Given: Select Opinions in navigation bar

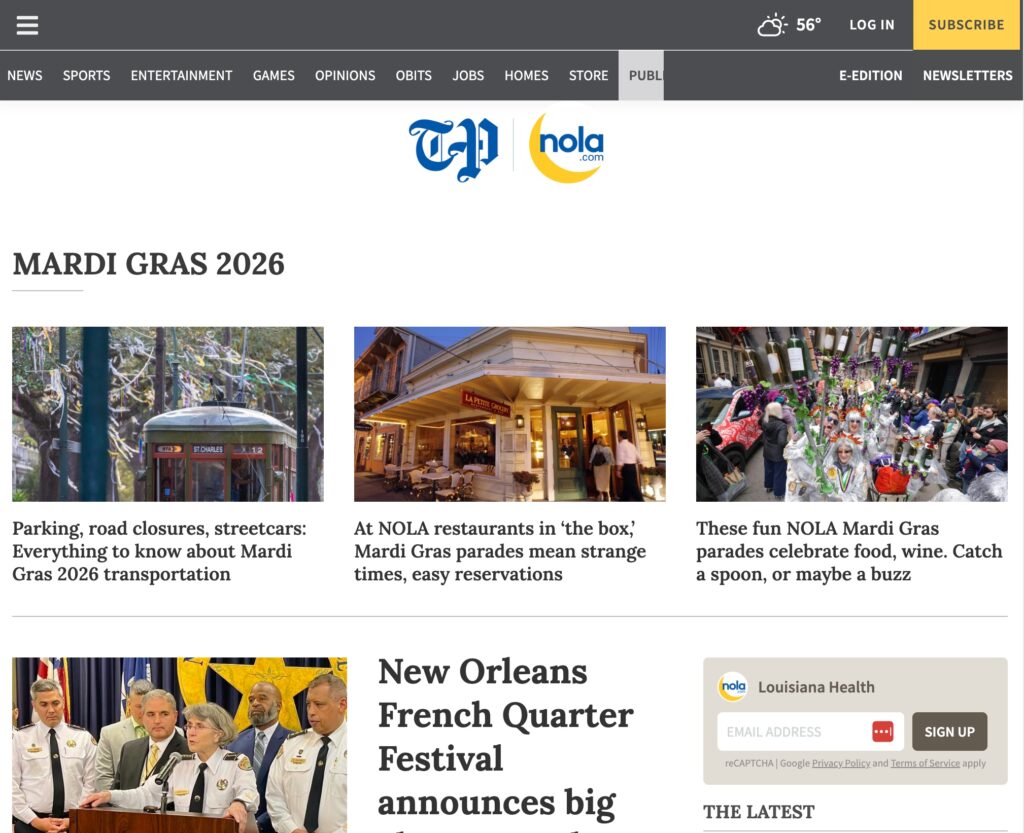Looking at the screenshot, I should coord(345,75).
